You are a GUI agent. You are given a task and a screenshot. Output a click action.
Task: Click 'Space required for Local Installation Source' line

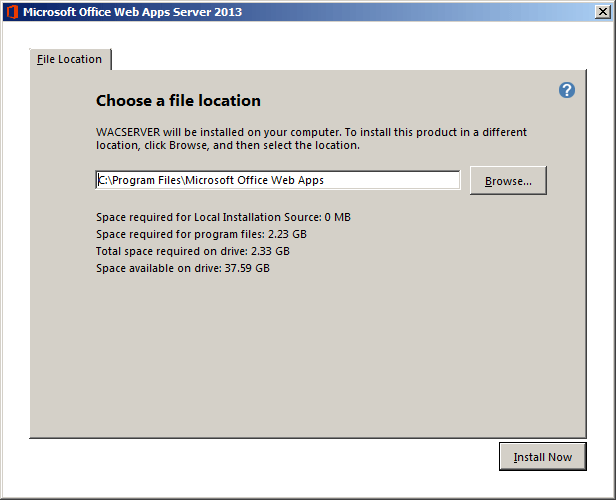tap(223, 217)
